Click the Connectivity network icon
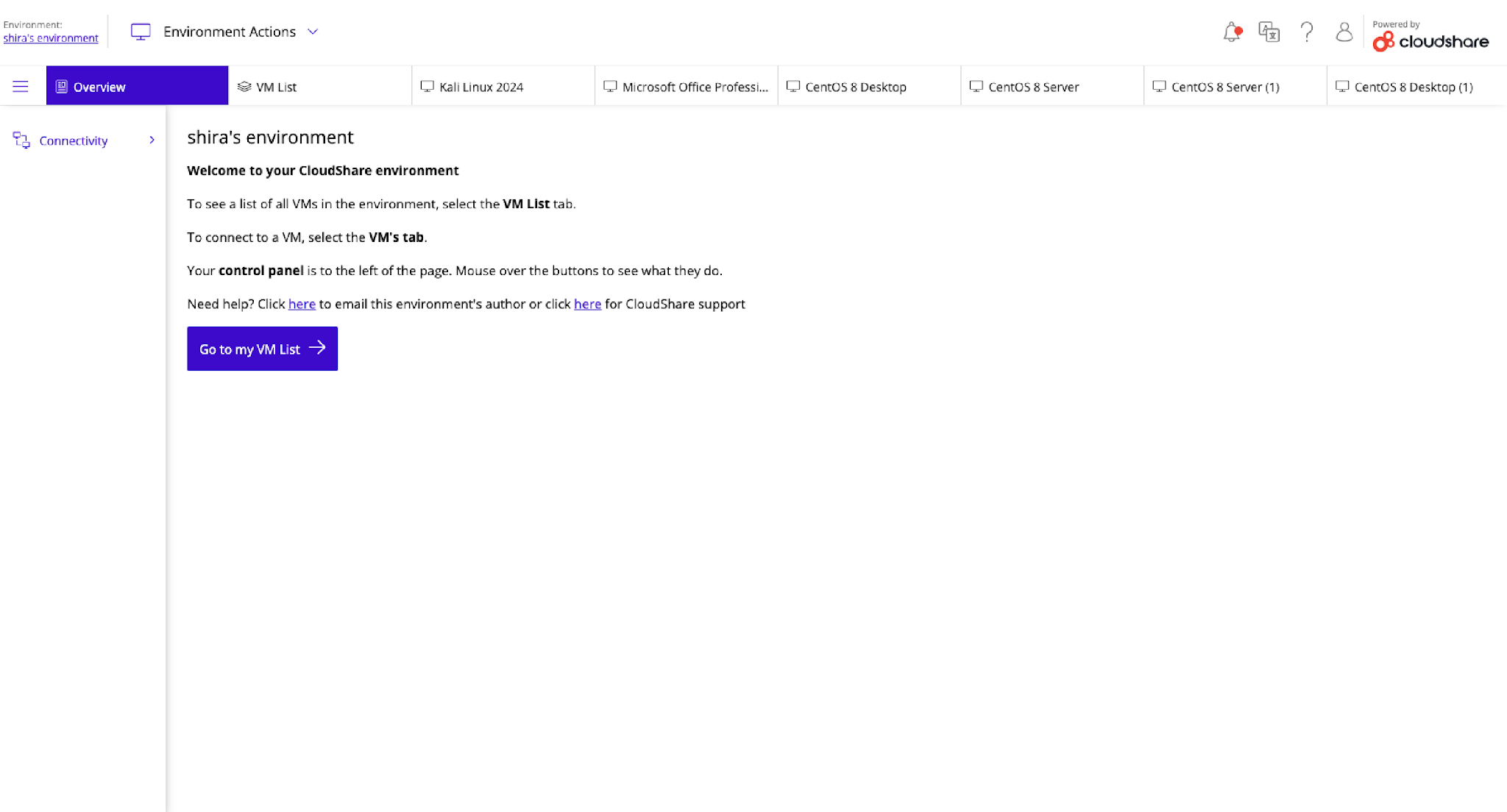Viewport: 1507px width, 812px height. coord(21,140)
